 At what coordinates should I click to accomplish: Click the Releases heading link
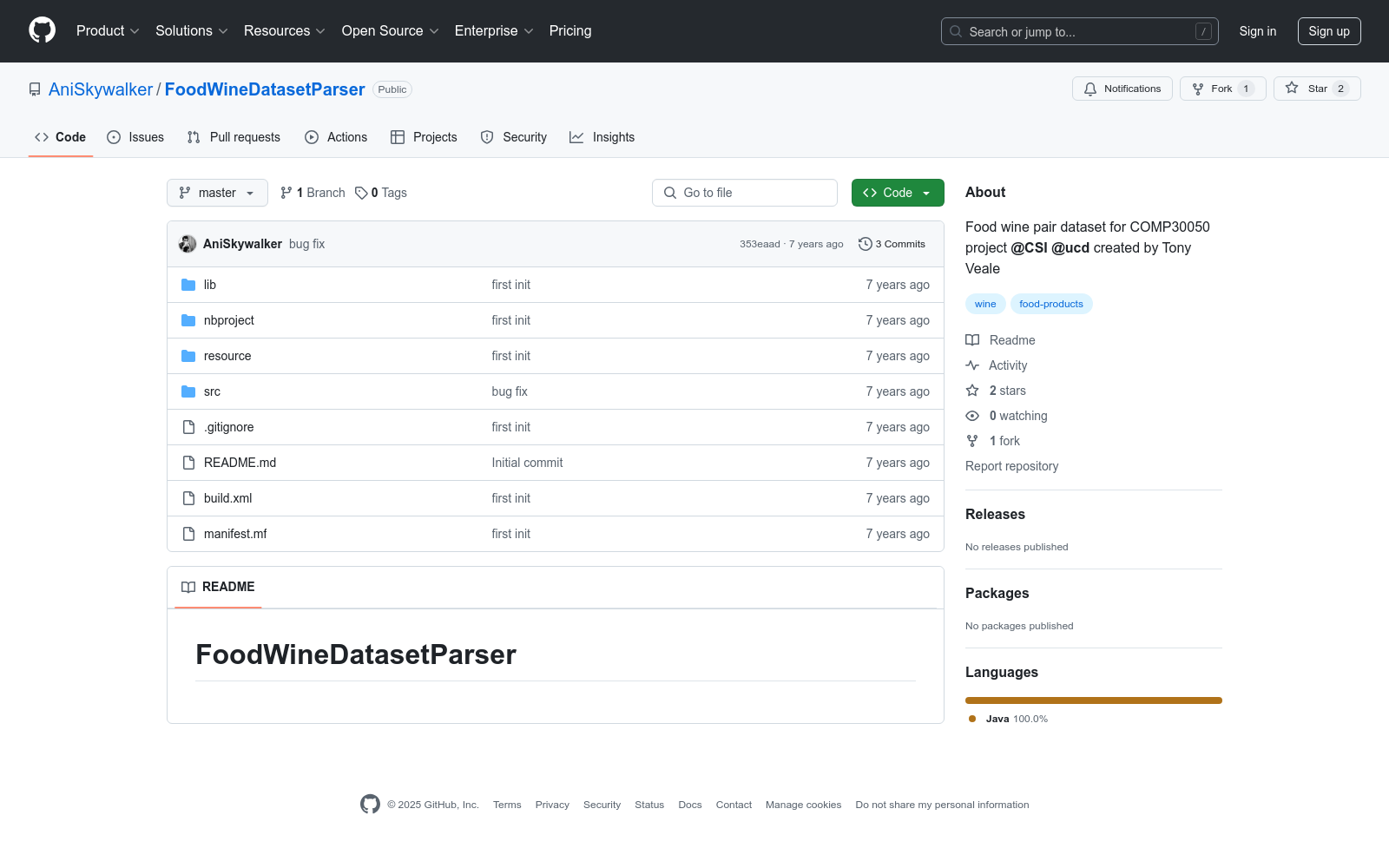click(x=995, y=514)
